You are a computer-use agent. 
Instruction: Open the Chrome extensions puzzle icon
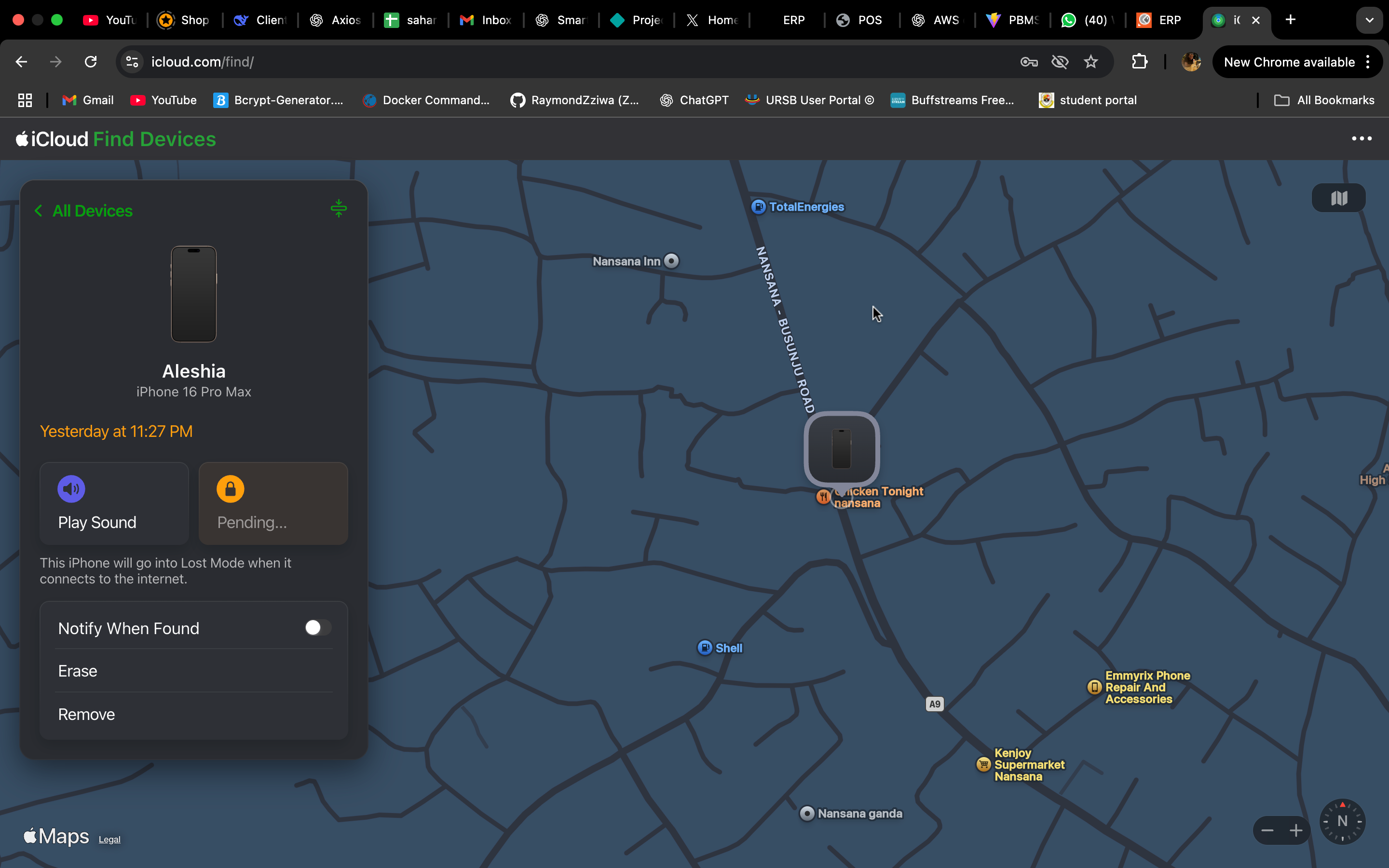pyautogui.click(x=1139, y=62)
